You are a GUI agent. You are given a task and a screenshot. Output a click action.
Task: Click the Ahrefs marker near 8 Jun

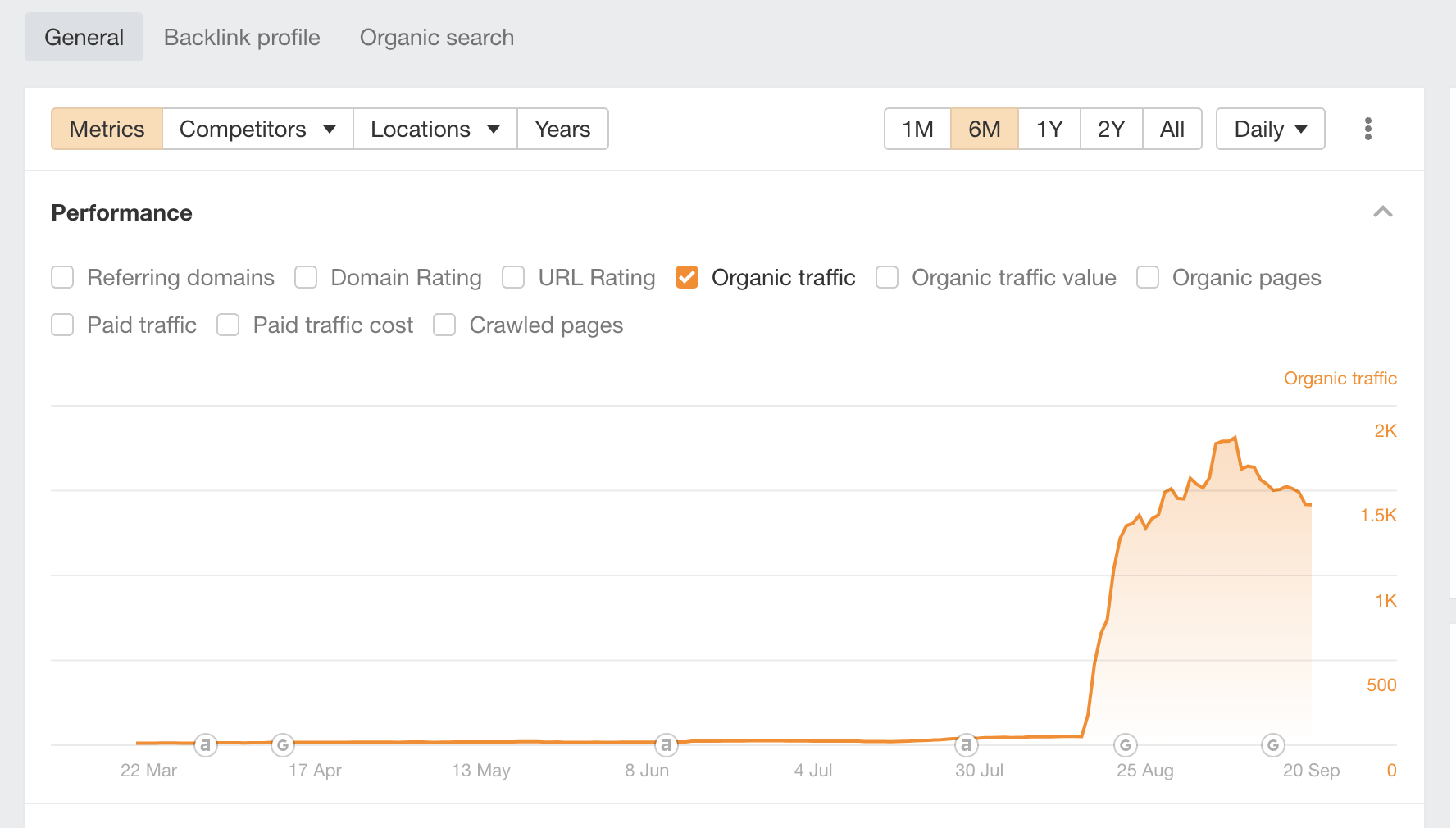click(x=667, y=744)
